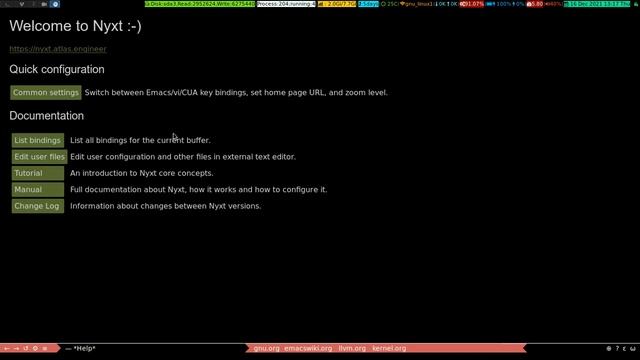Image resolution: width=640 pixels, height=360 pixels.
Task: Click 'An introduction to Nyxt core concepts.' text
Action: tap(142, 173)
